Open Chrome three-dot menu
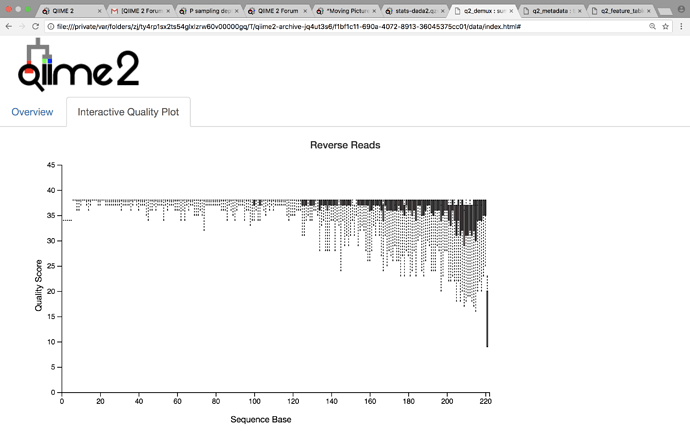 pyautogui.click(x=681, y=27)
